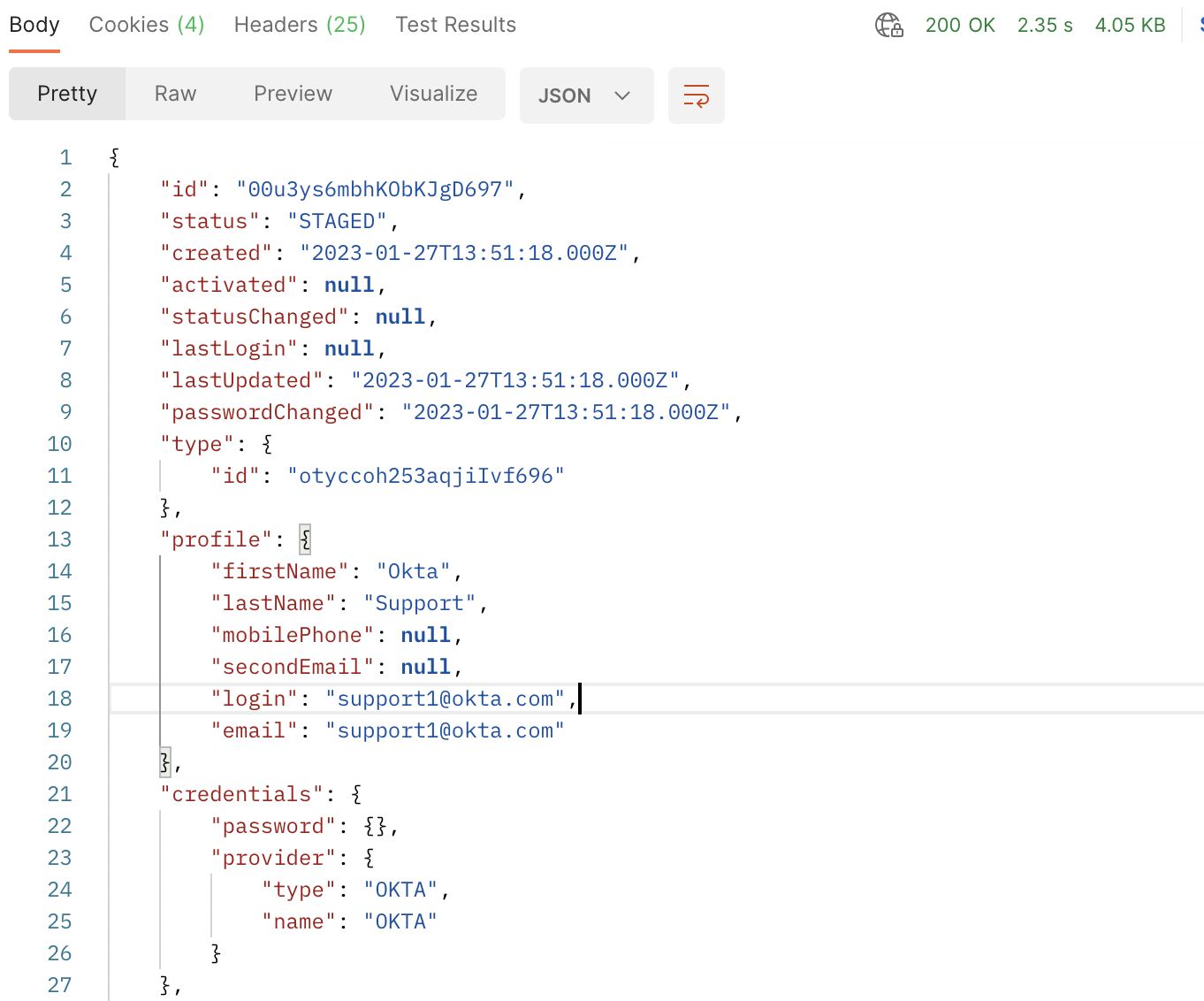
Task: Click the 4.05 KB response size
Action: point(1130,25)
